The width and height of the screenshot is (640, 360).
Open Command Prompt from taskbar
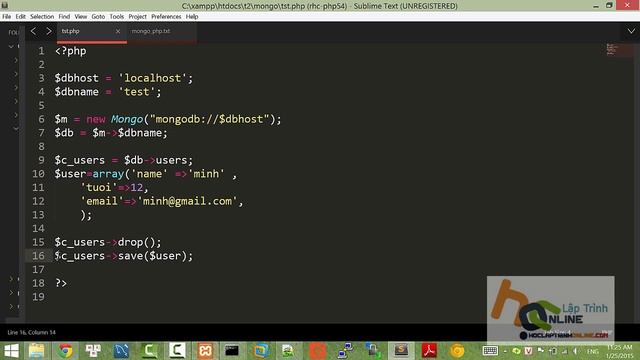tap(232, 351)
